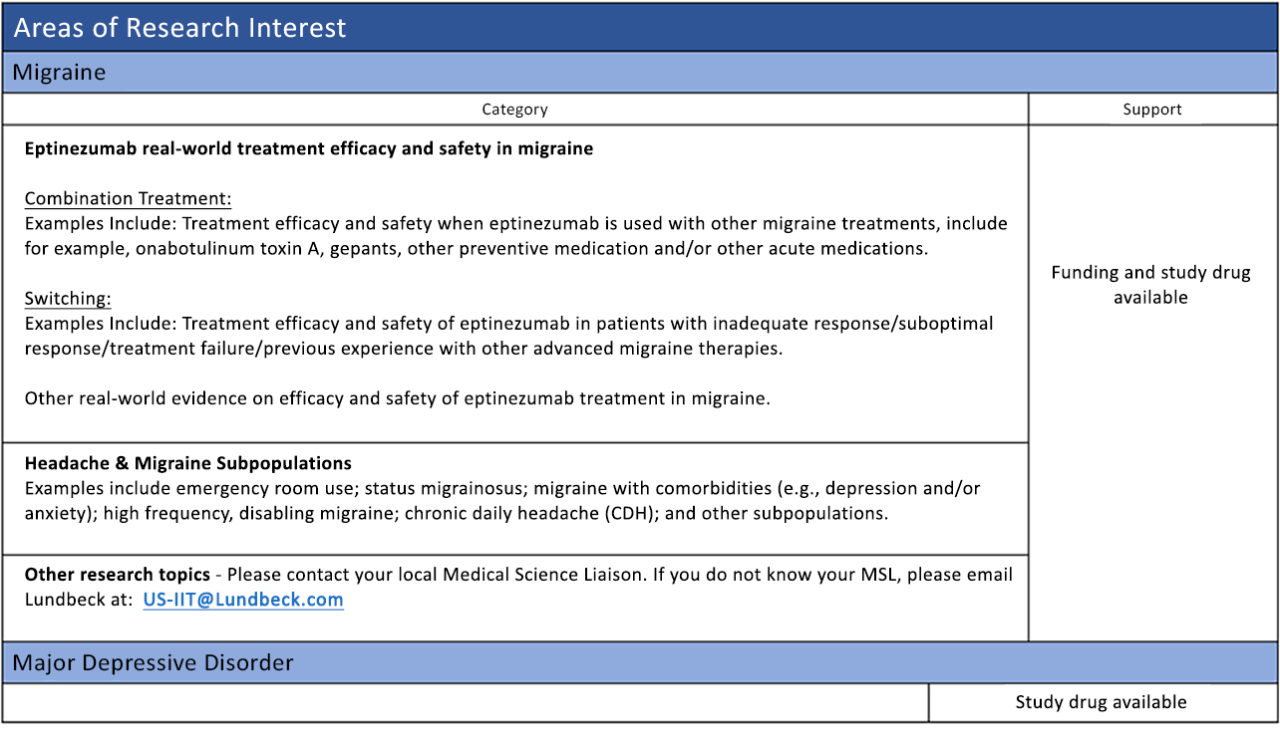
Task: Click the 'inadequate response/suboptimal' switching example text
Action: [x=853, y=324]
